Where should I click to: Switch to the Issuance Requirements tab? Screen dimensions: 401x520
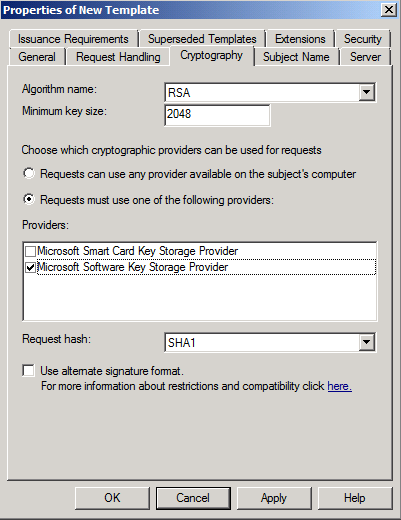[73, 39]
